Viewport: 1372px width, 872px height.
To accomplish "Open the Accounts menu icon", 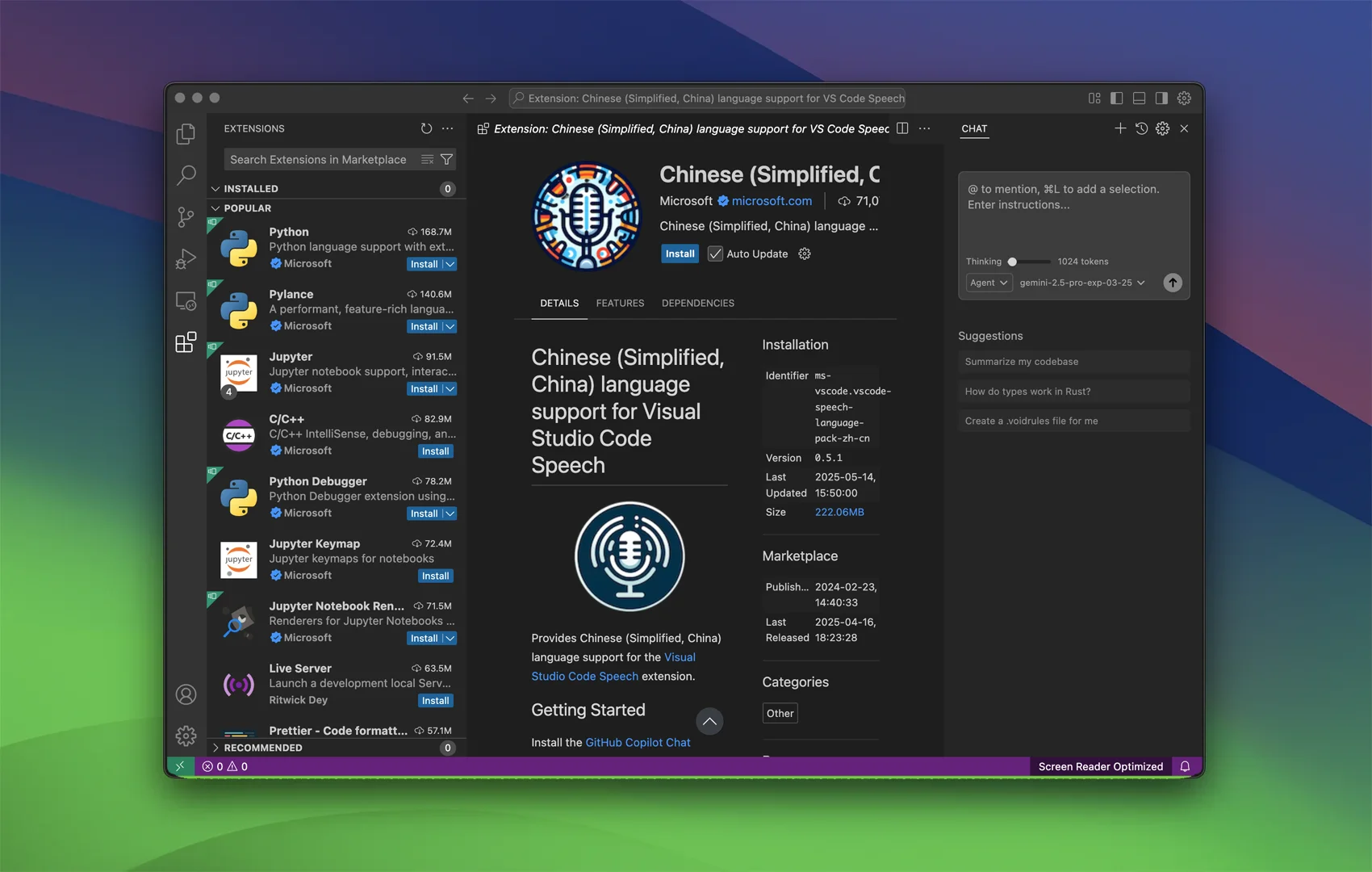I will (x=186, y=694).
